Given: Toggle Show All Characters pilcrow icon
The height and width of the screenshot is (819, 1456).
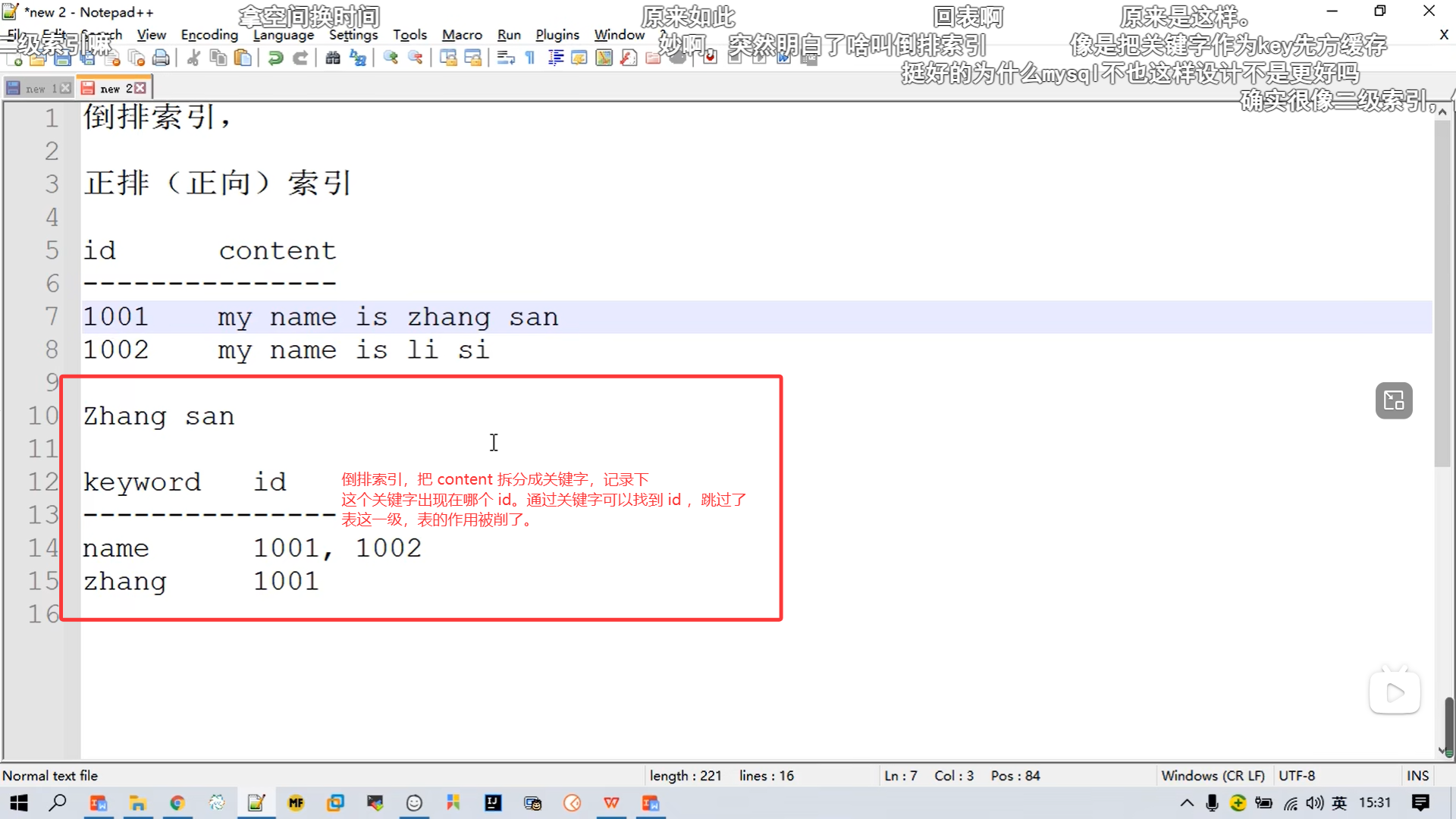Looking at the screenshot, I should (x=530, y=58).
